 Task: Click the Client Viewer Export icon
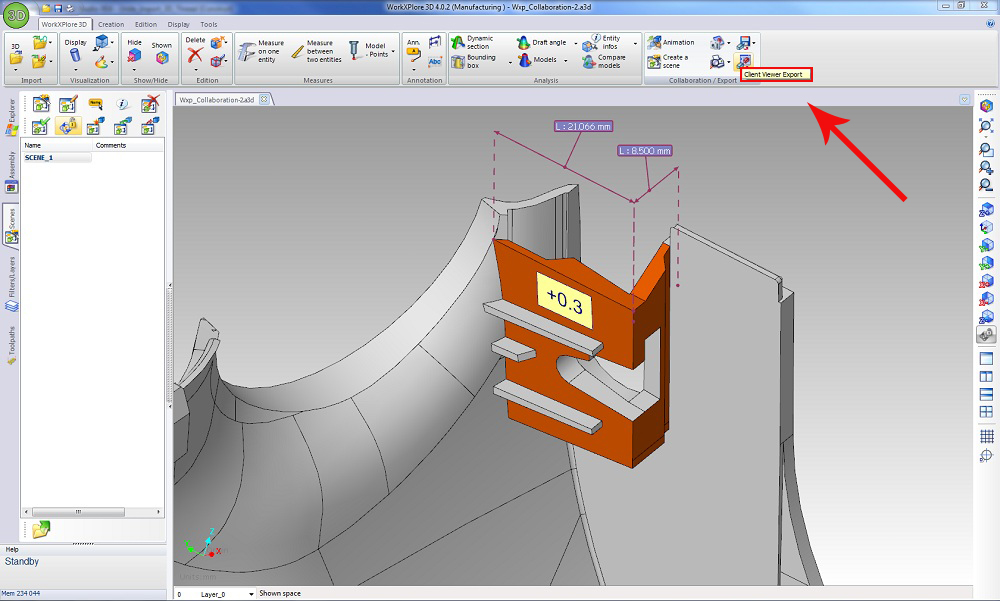tap(745, 61)
